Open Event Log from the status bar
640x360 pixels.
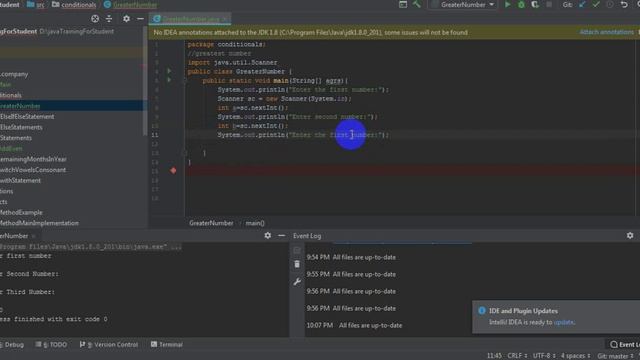(x=624, y=344)
